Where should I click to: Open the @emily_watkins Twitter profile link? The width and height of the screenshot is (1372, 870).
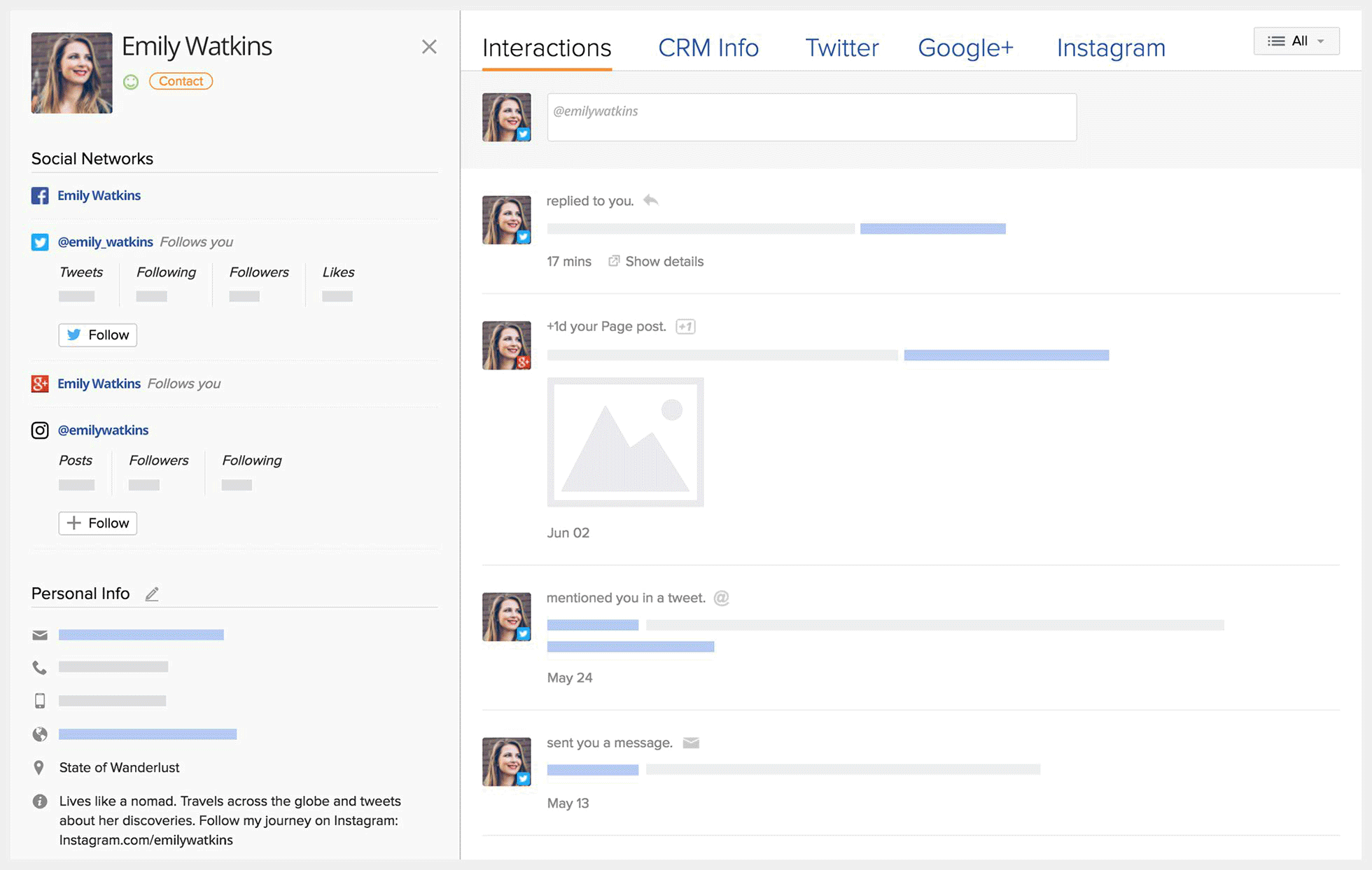(105, 242)
